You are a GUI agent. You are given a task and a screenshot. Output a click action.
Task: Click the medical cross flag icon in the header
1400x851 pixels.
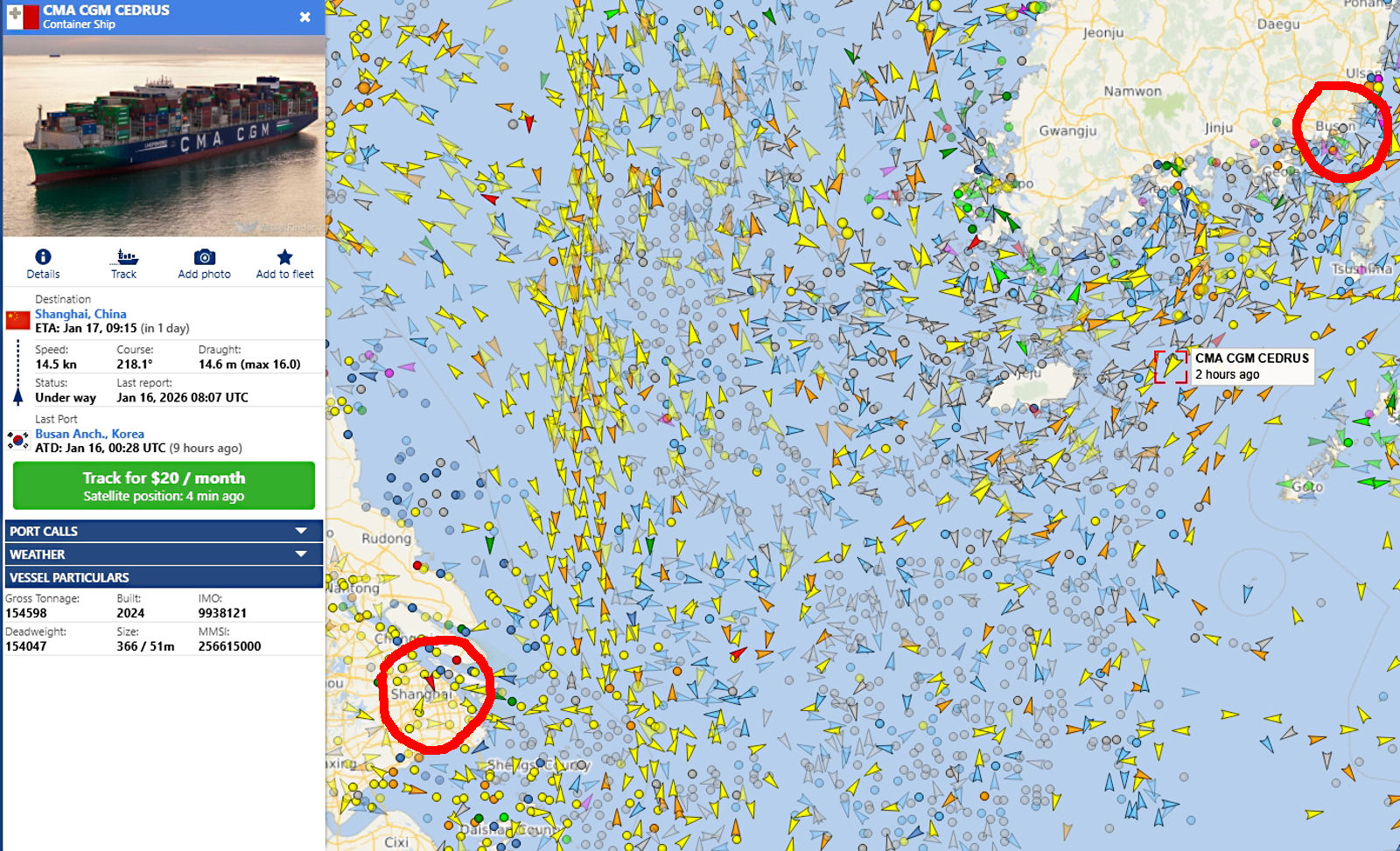tap(22, 17)
